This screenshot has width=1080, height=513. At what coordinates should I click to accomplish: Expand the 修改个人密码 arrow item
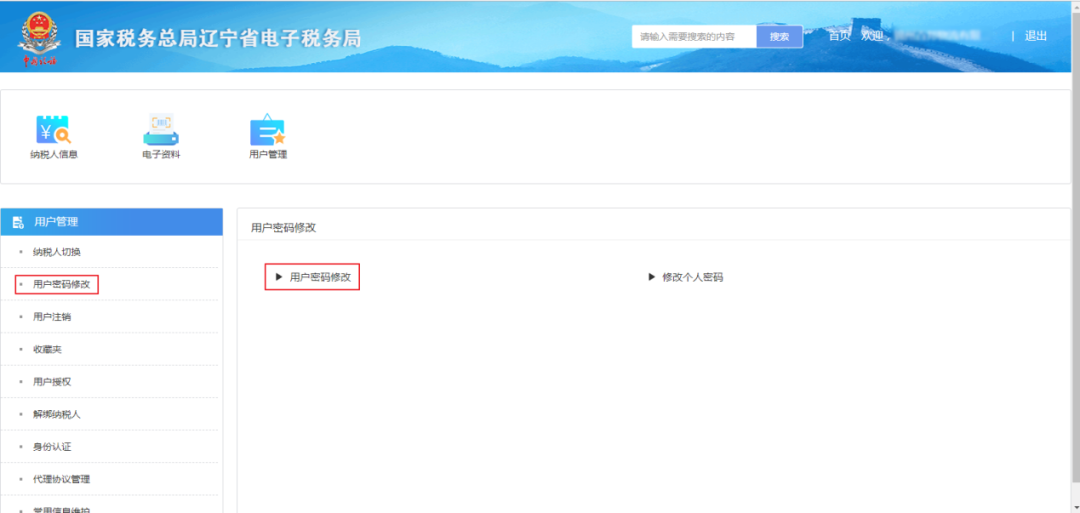(652, 277)
